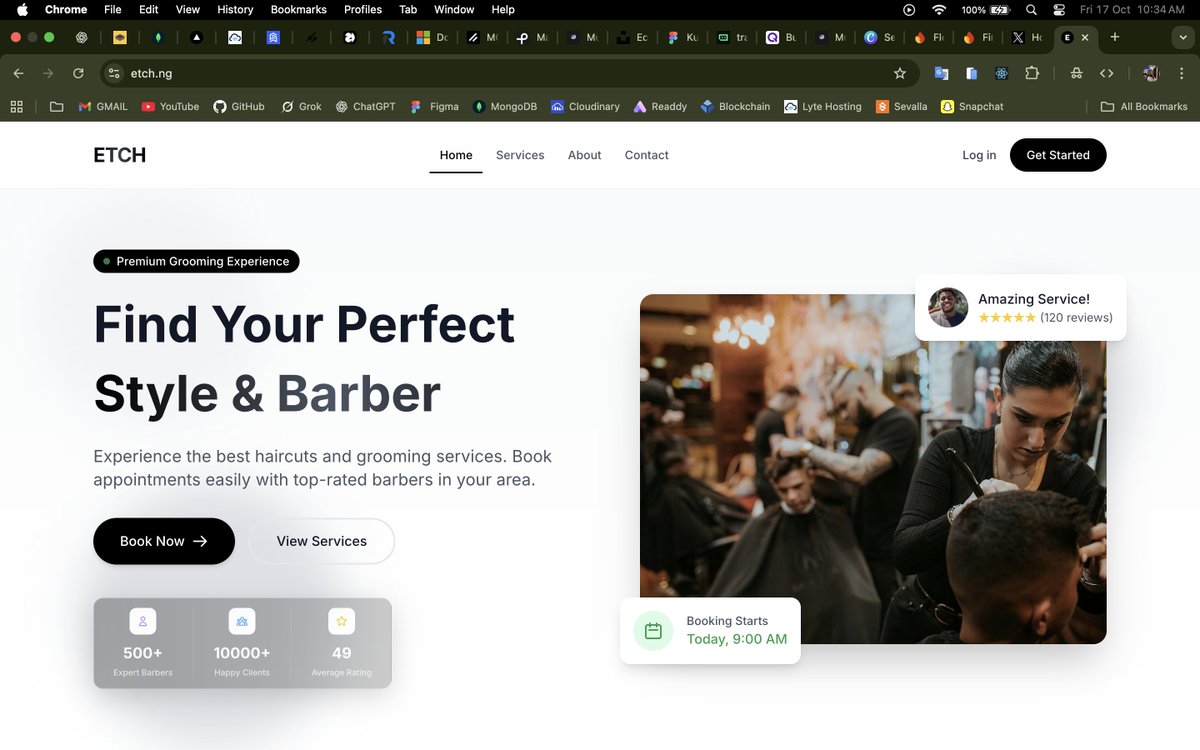Image resolution: width=1200 pixels, height=750 pixels.
Task: Switch to the Services navigation tab
Action: 519,155
